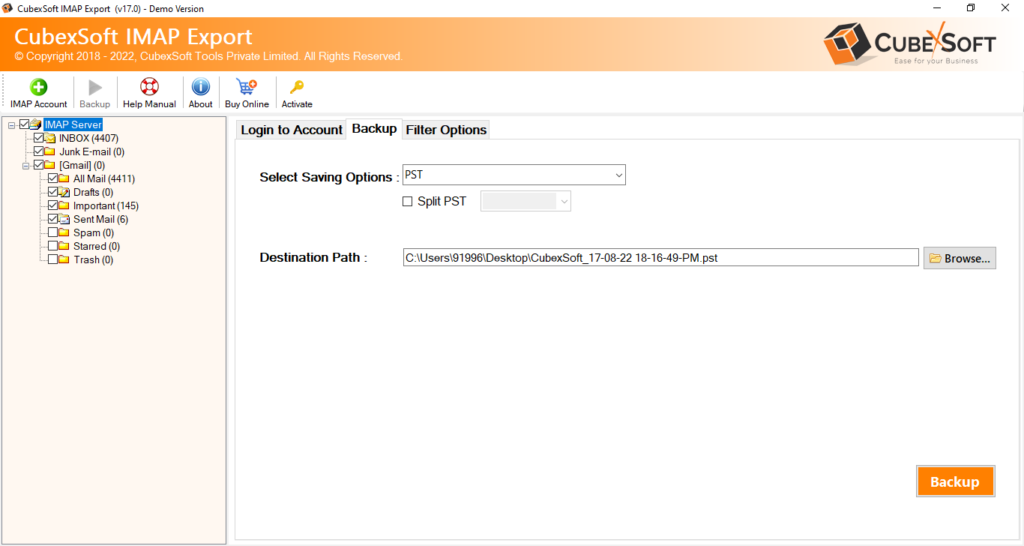Click the Destination Path input field
The image size is (1024, 546).
coord(660,257)
